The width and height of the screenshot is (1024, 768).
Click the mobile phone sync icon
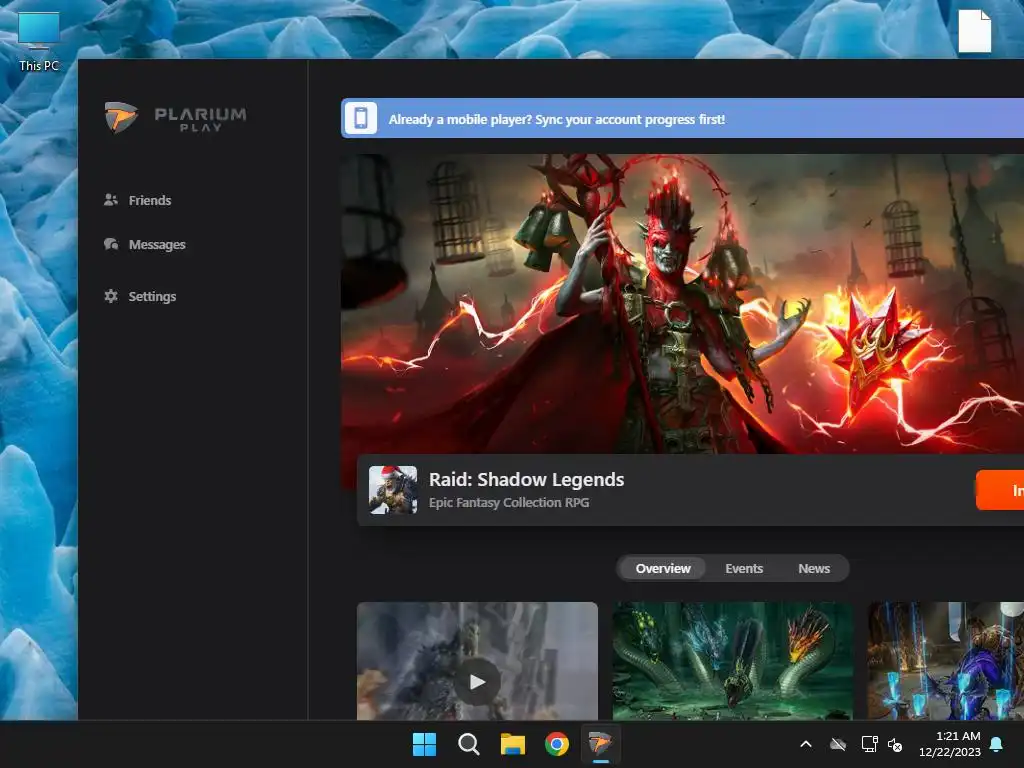360,118
